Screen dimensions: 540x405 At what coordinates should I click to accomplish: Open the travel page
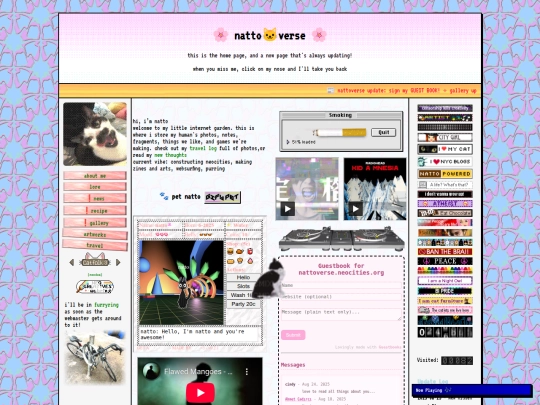pyautogui.click(x=95, y=245)
